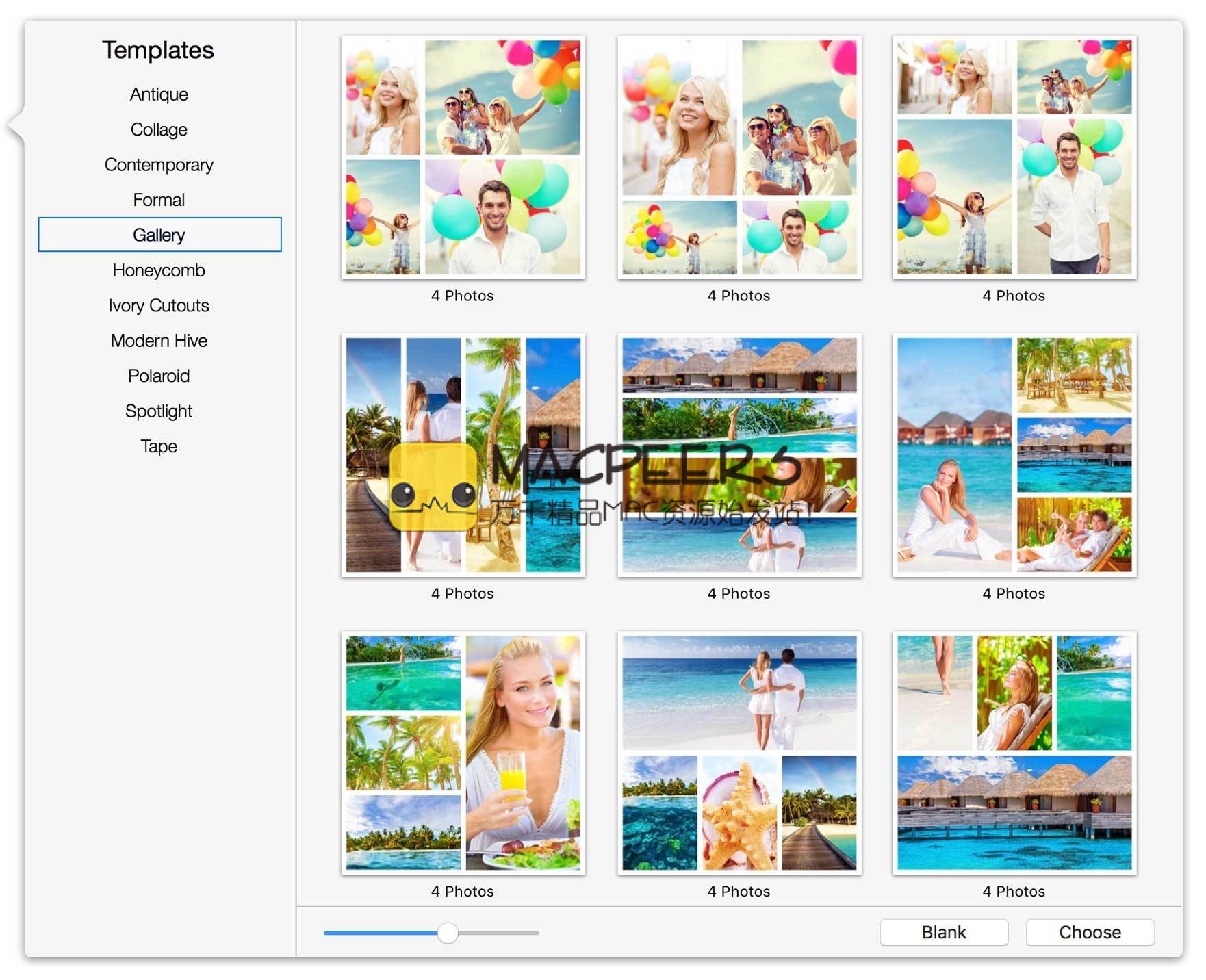Click the Blank button

943,932
